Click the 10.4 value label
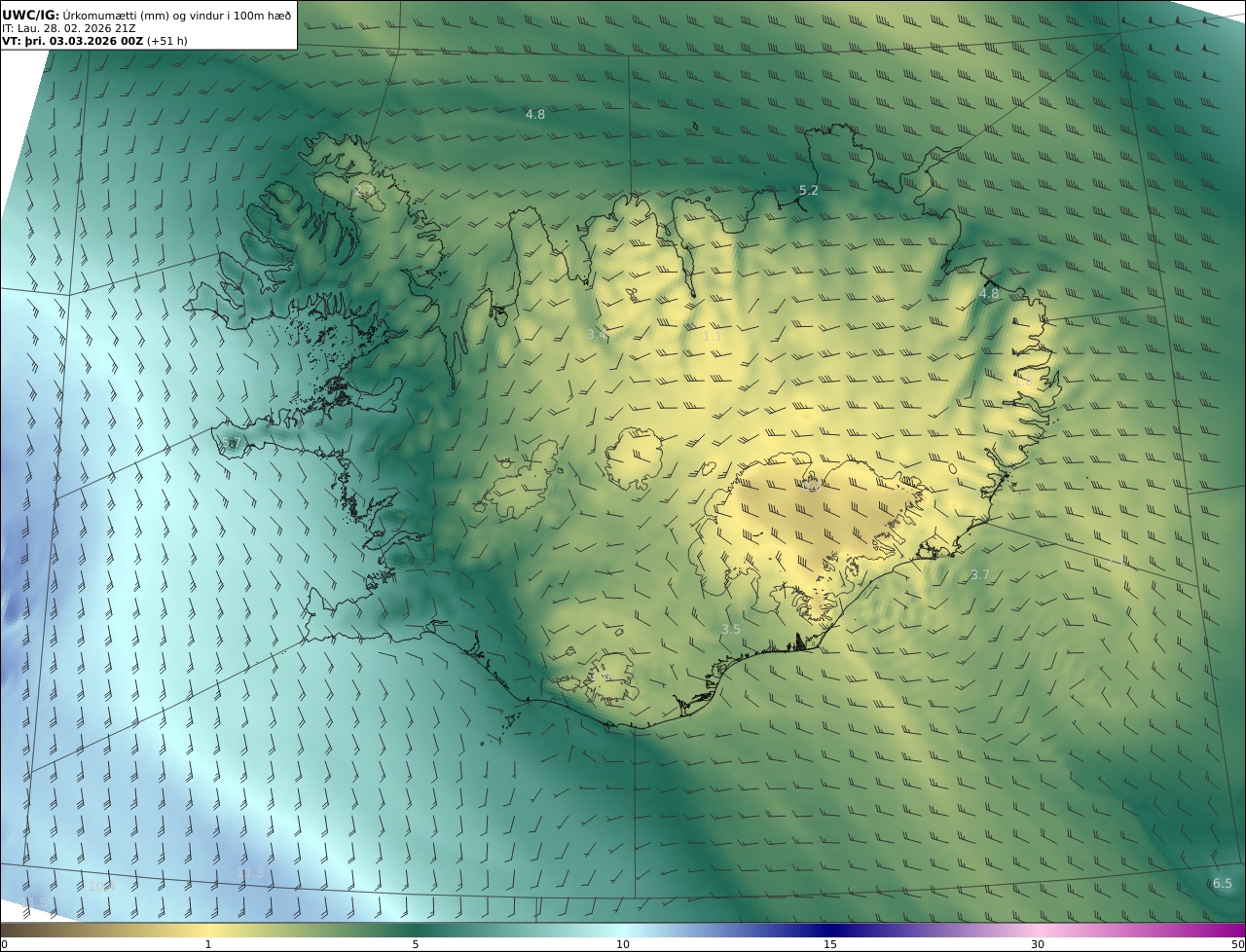This screenshot has width=1246, height=952. [101, 887]
